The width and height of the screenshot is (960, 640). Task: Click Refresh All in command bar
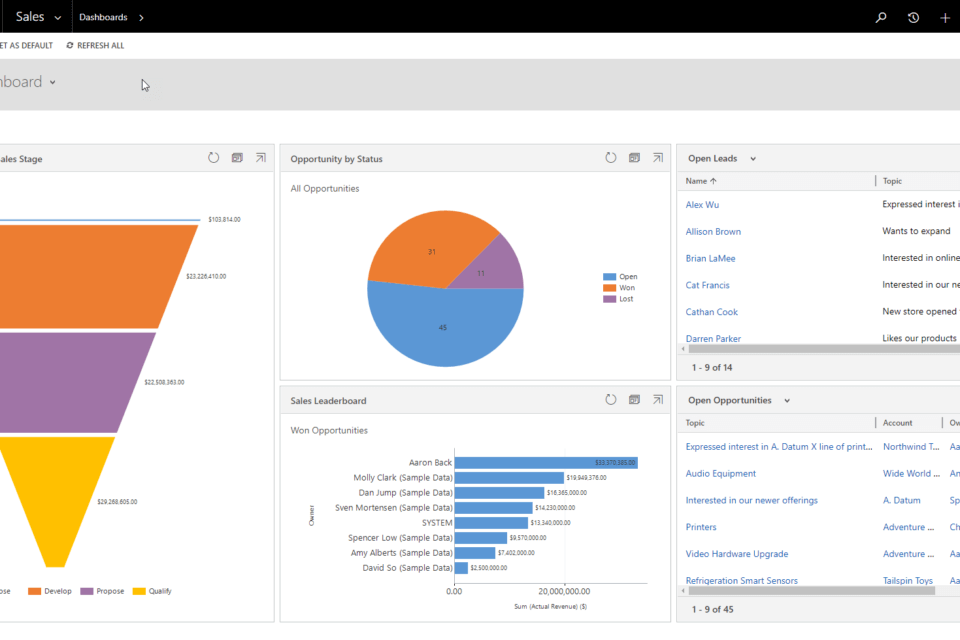tap(95, 46)
